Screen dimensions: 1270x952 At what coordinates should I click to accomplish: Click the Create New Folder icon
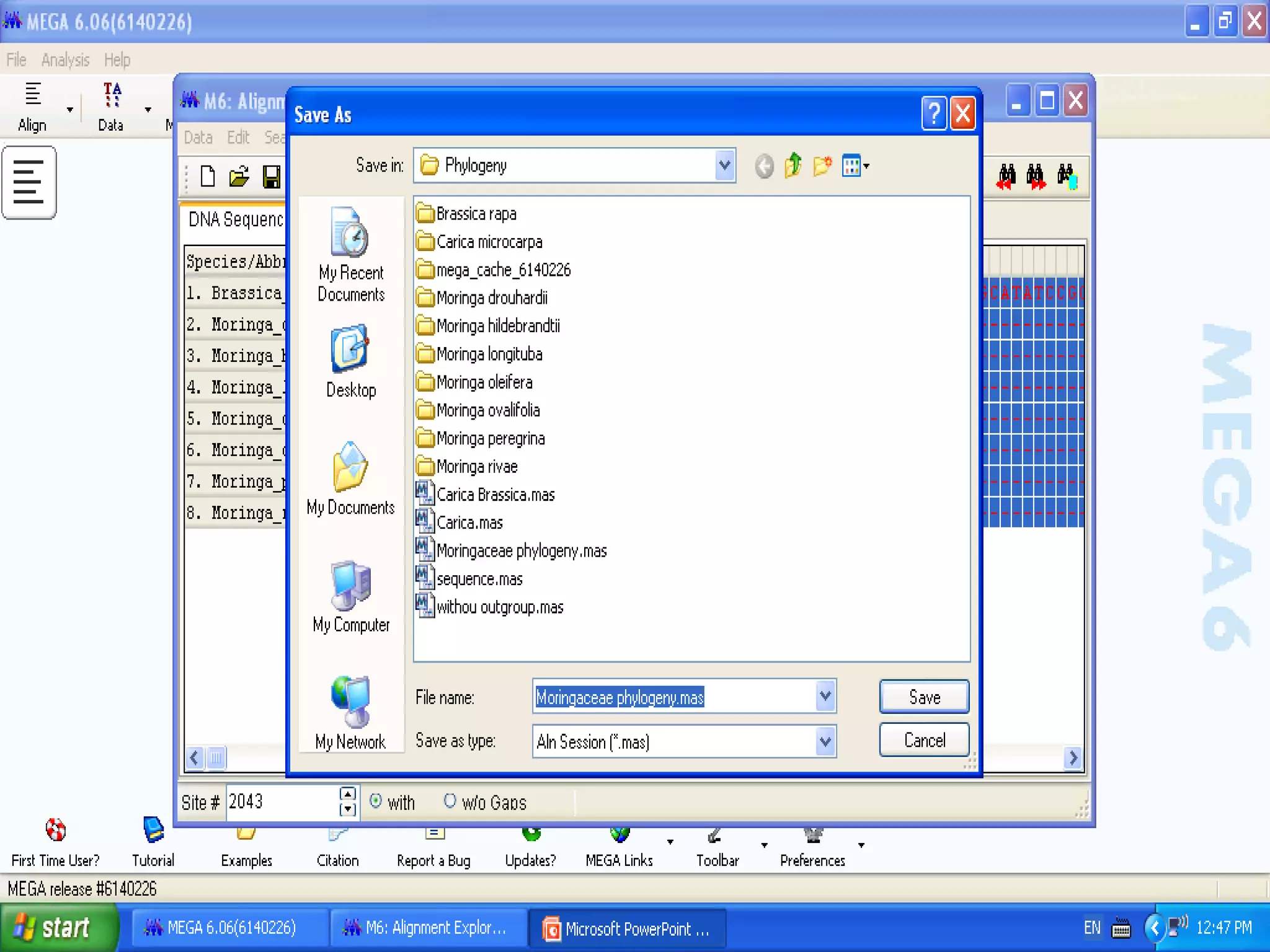click(822, 165)
